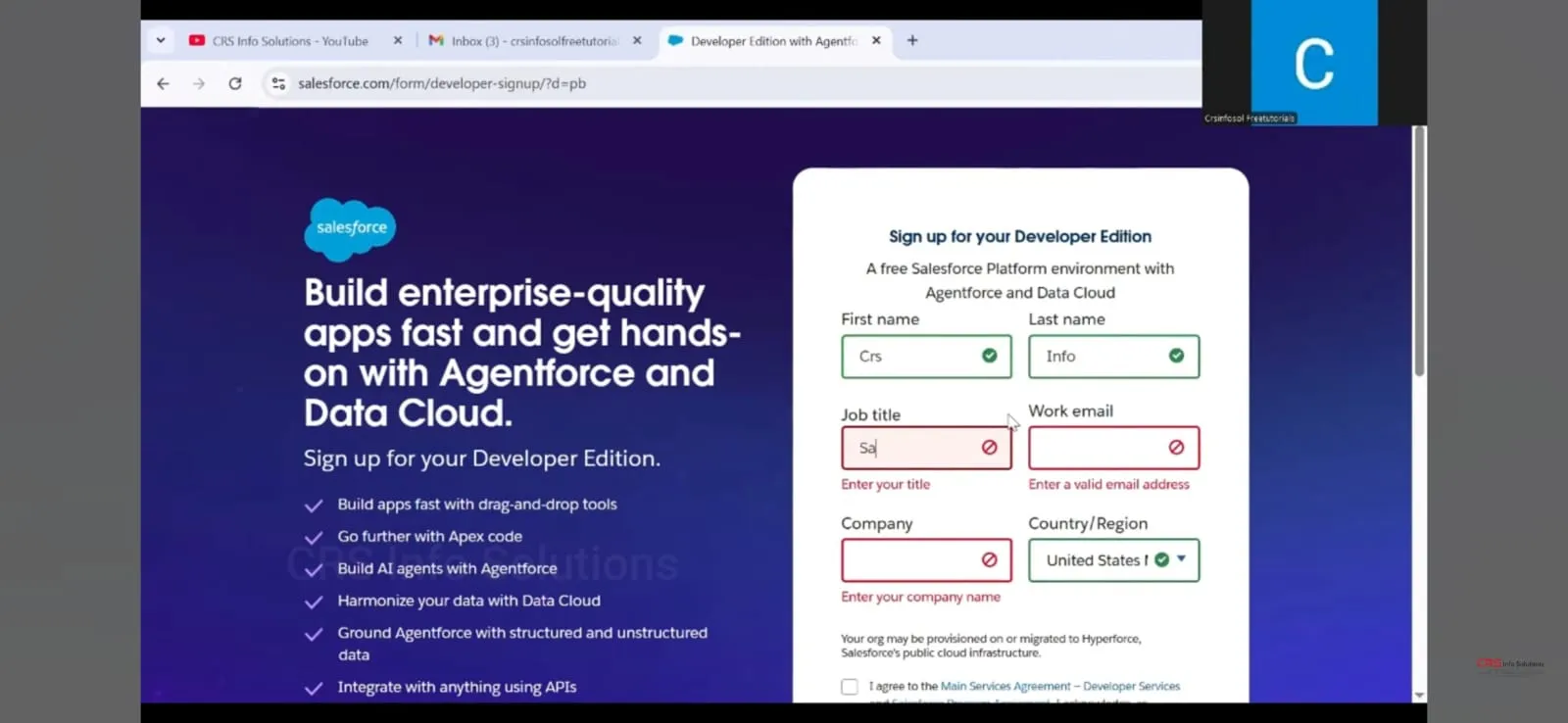1568x723 pixels.
Task: Check the Main Services Agreement checkbox
Action: [x=850, y=687]
